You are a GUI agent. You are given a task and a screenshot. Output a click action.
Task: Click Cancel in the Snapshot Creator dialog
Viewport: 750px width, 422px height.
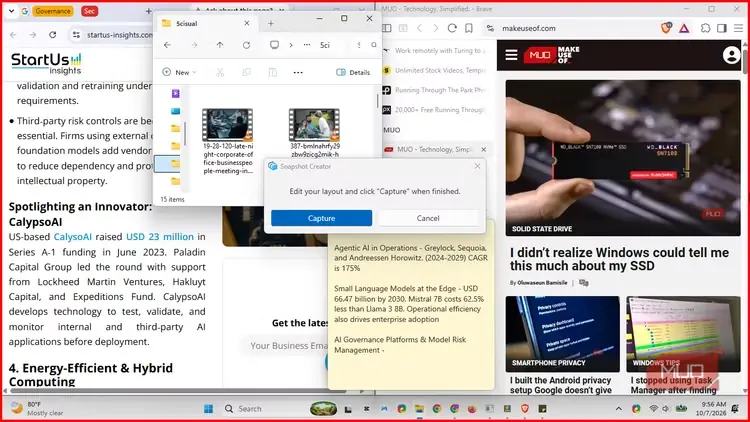[428, 218]
